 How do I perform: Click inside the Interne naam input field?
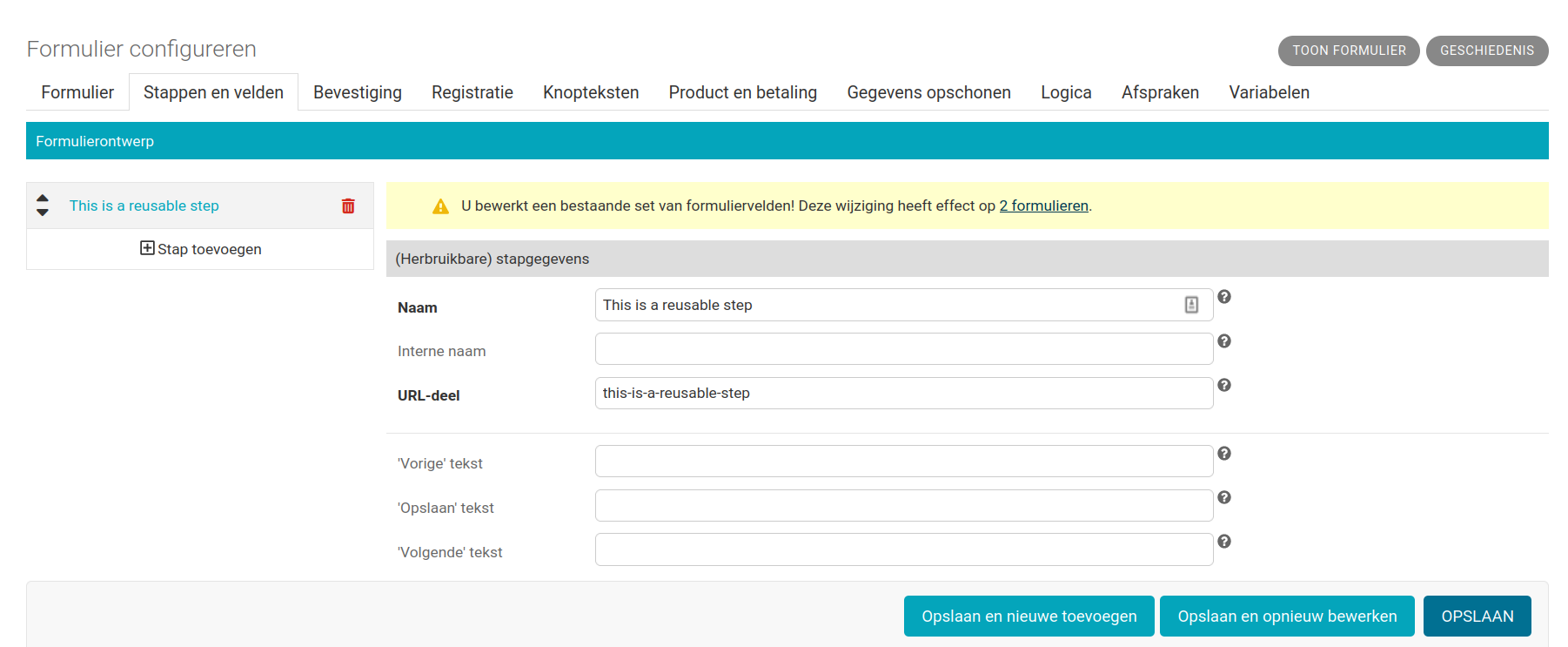pos(902,348)
